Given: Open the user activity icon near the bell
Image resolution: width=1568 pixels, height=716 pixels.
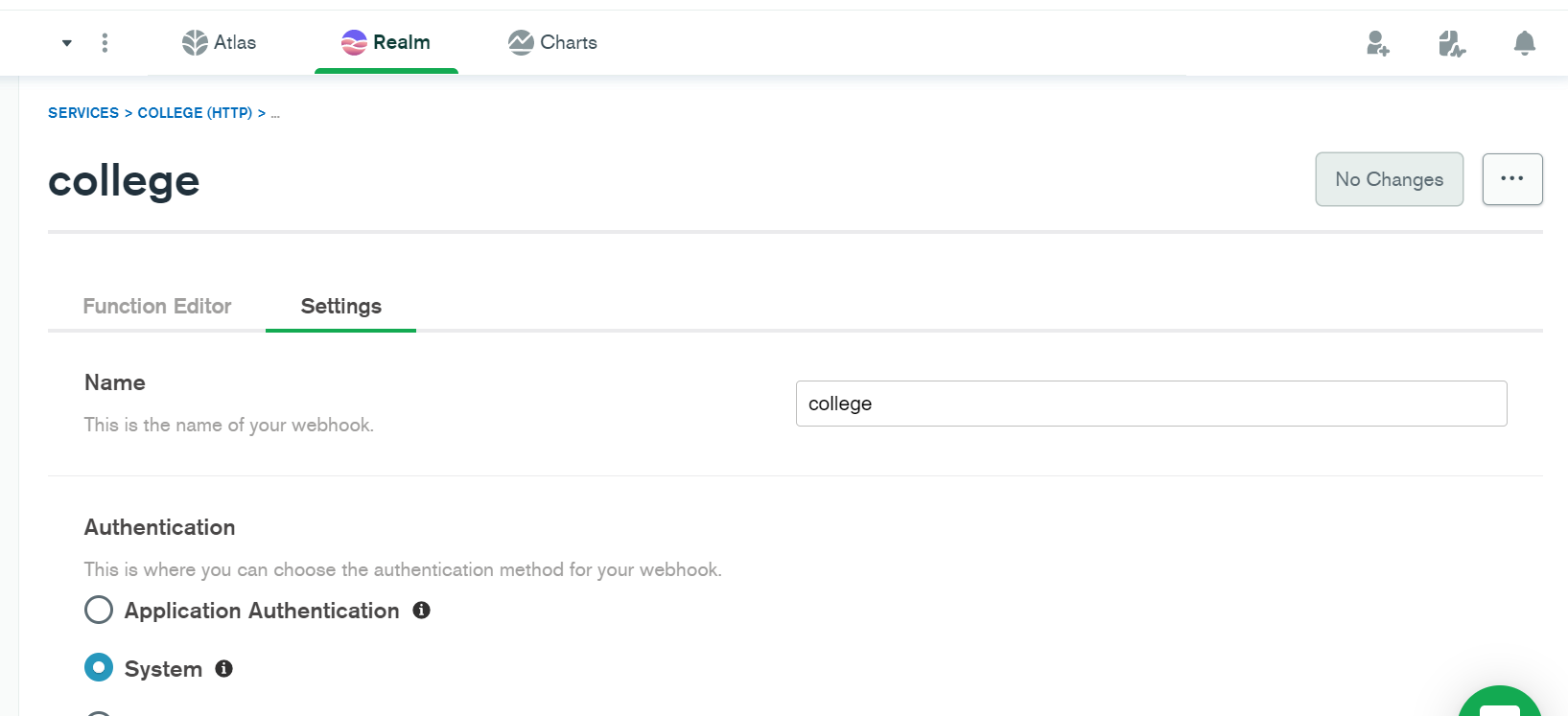Looking at the screenshot, I should point(1451,43).
